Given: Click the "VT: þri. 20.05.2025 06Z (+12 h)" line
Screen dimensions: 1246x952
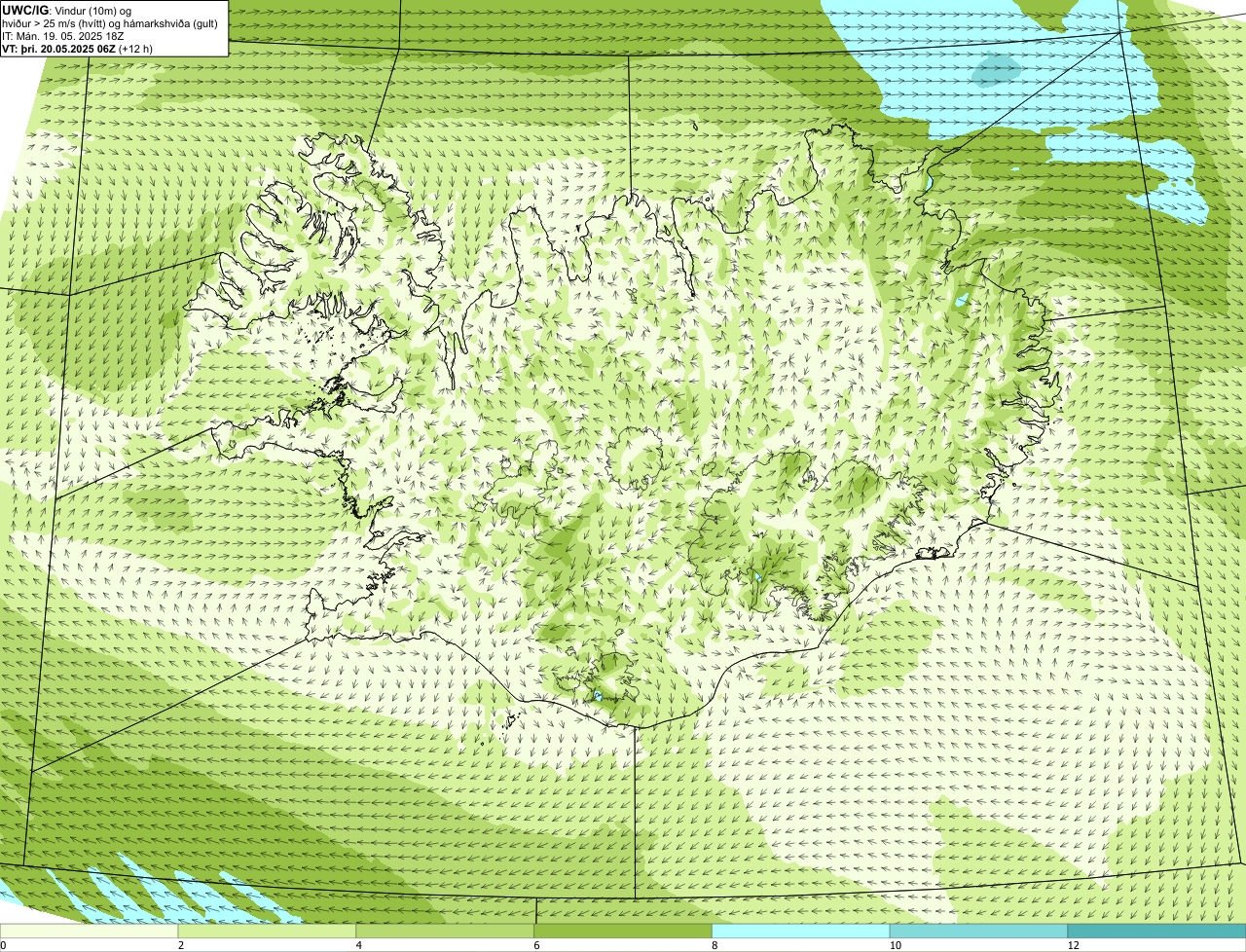Looking at the screenshot, I should pos(78,49).
